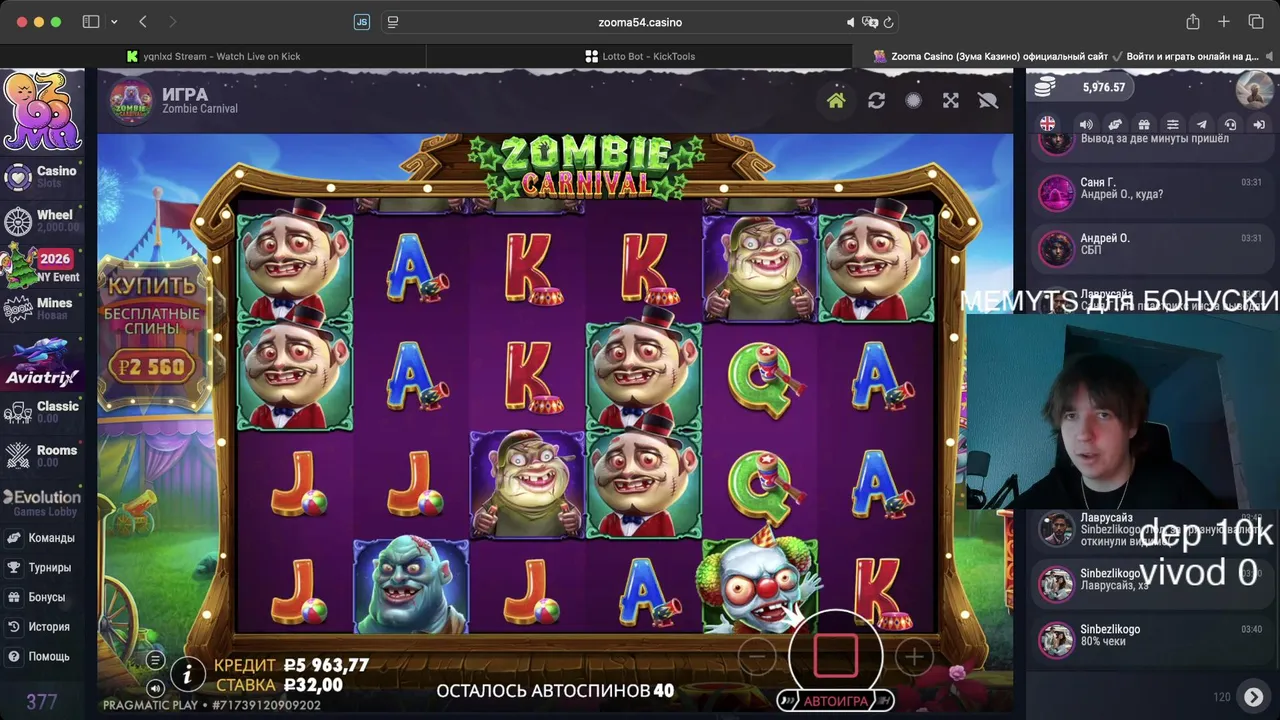Stop the spin with square button
1280x720 pixels.
point(835,656)
